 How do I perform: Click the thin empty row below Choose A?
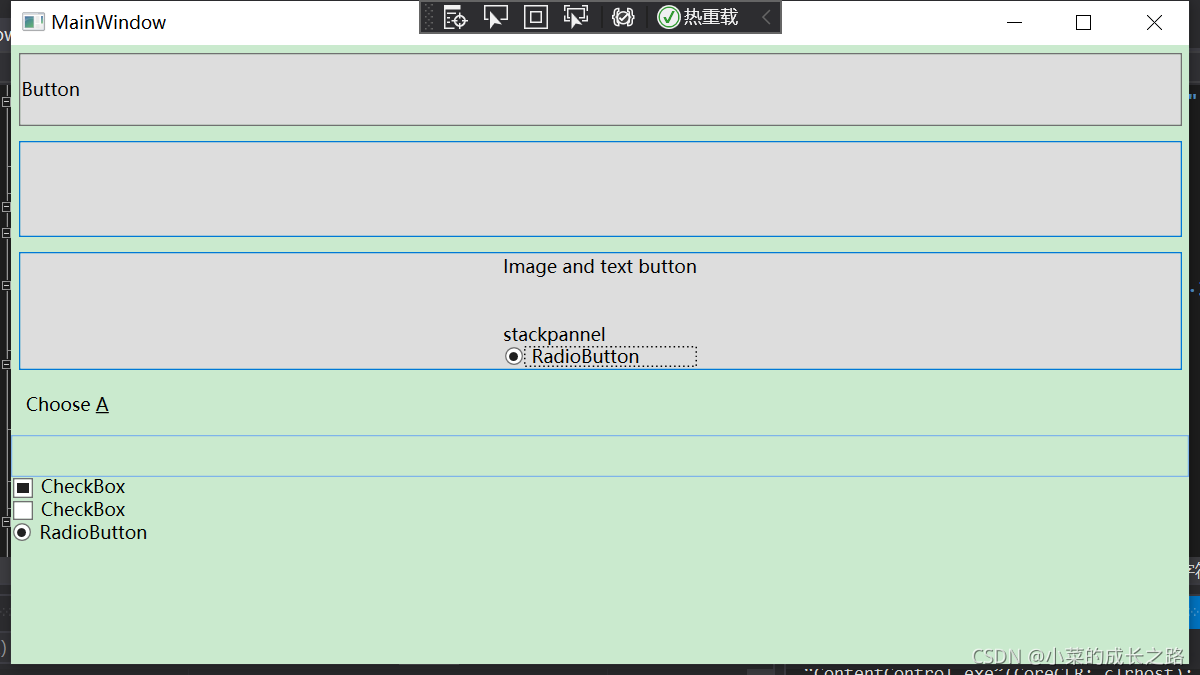coord(600,453)
